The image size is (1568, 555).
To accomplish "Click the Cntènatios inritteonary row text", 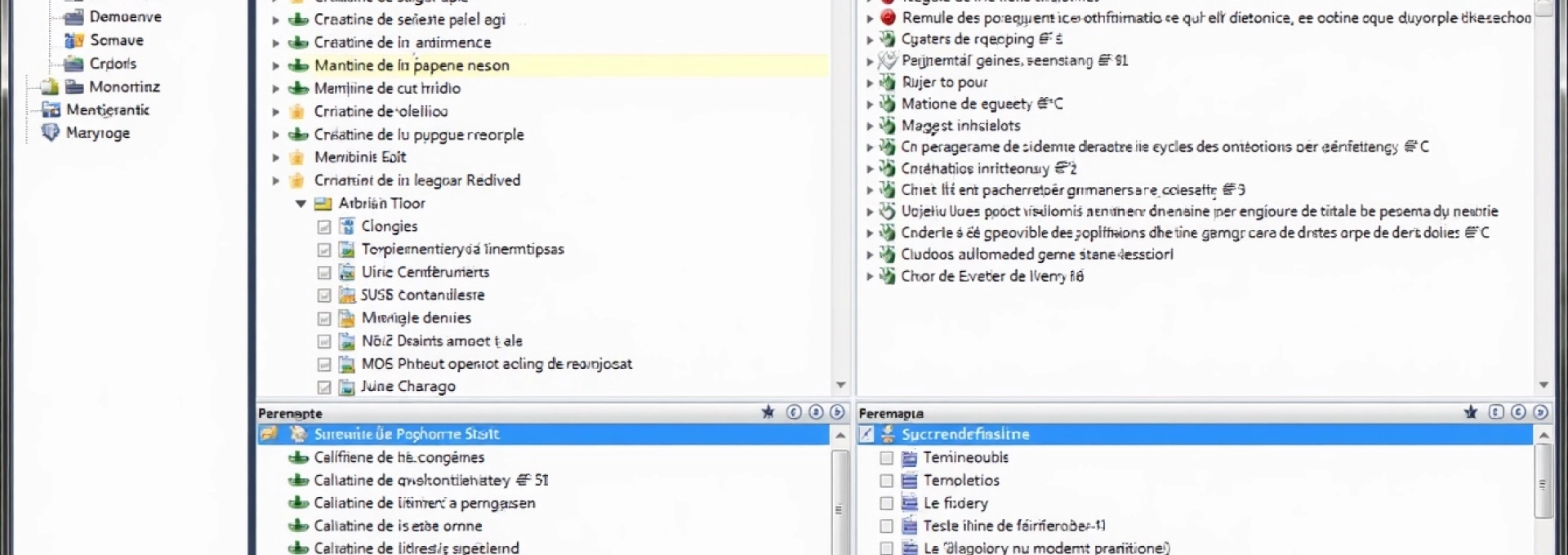I will click(989, 168).
